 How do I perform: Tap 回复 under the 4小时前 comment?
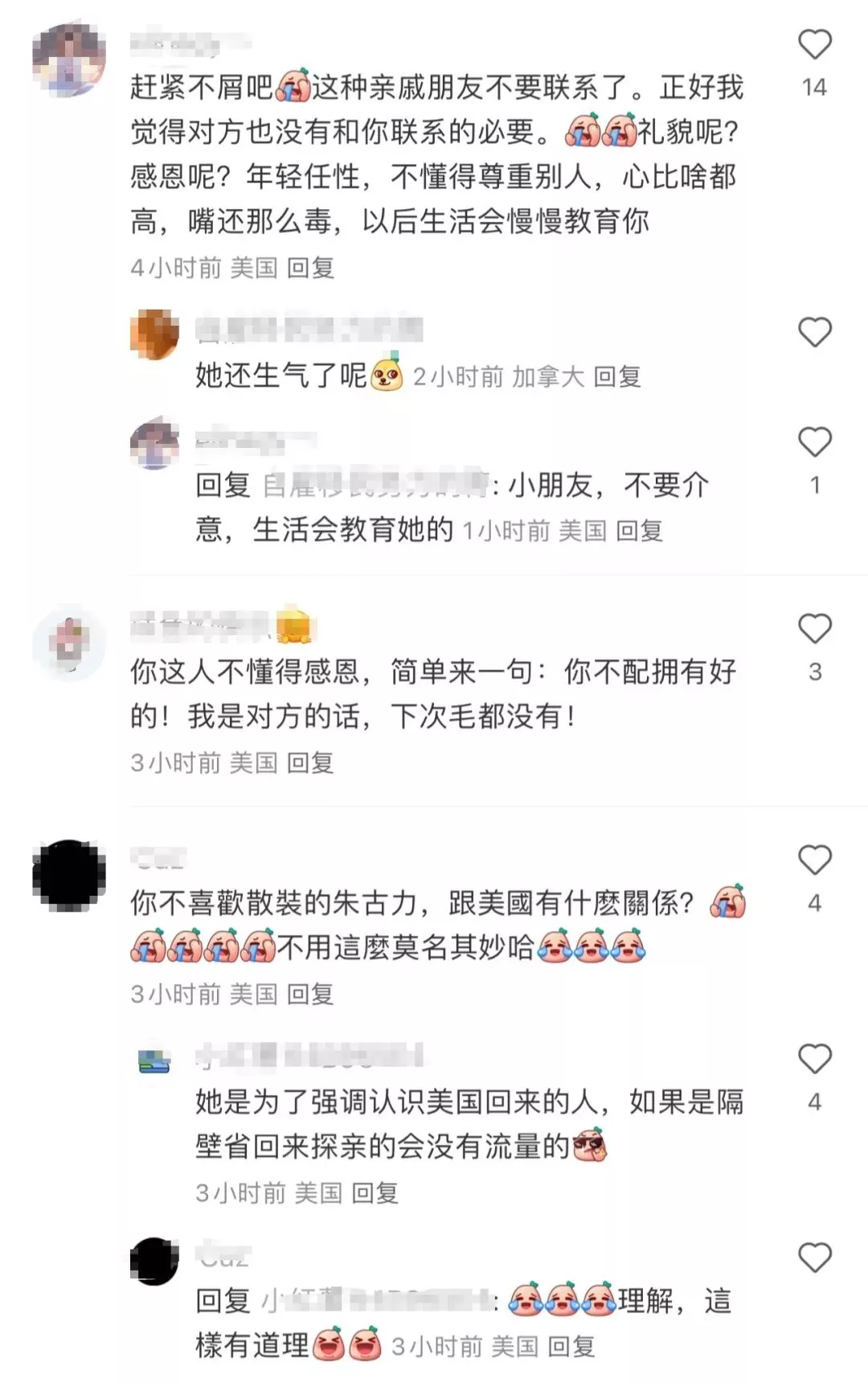(311, 268)
